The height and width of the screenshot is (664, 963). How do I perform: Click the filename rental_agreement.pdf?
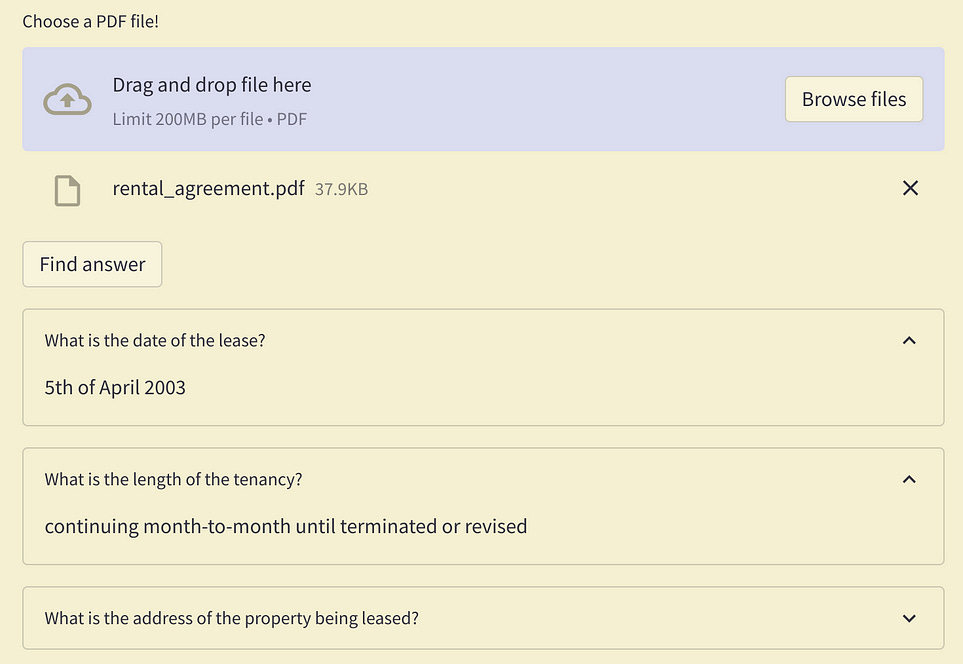pyautogui.click(x=208, y=188)
